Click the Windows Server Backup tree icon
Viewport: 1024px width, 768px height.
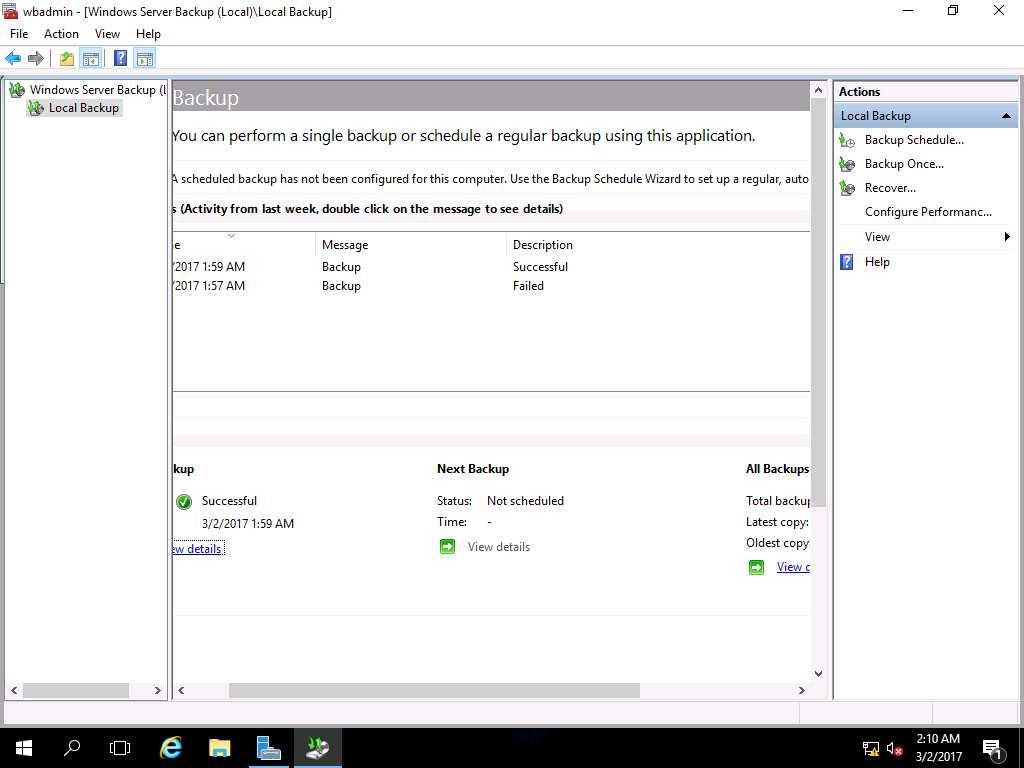pyautogui.click(x=17, y=90)
